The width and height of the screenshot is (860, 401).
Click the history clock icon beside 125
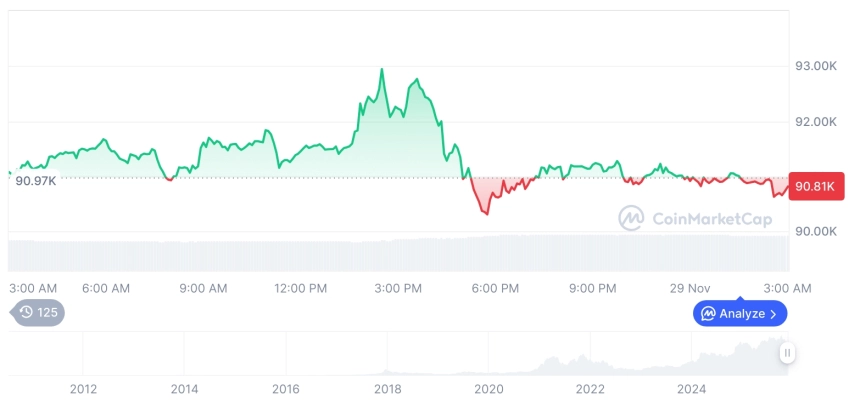point(26,313)
